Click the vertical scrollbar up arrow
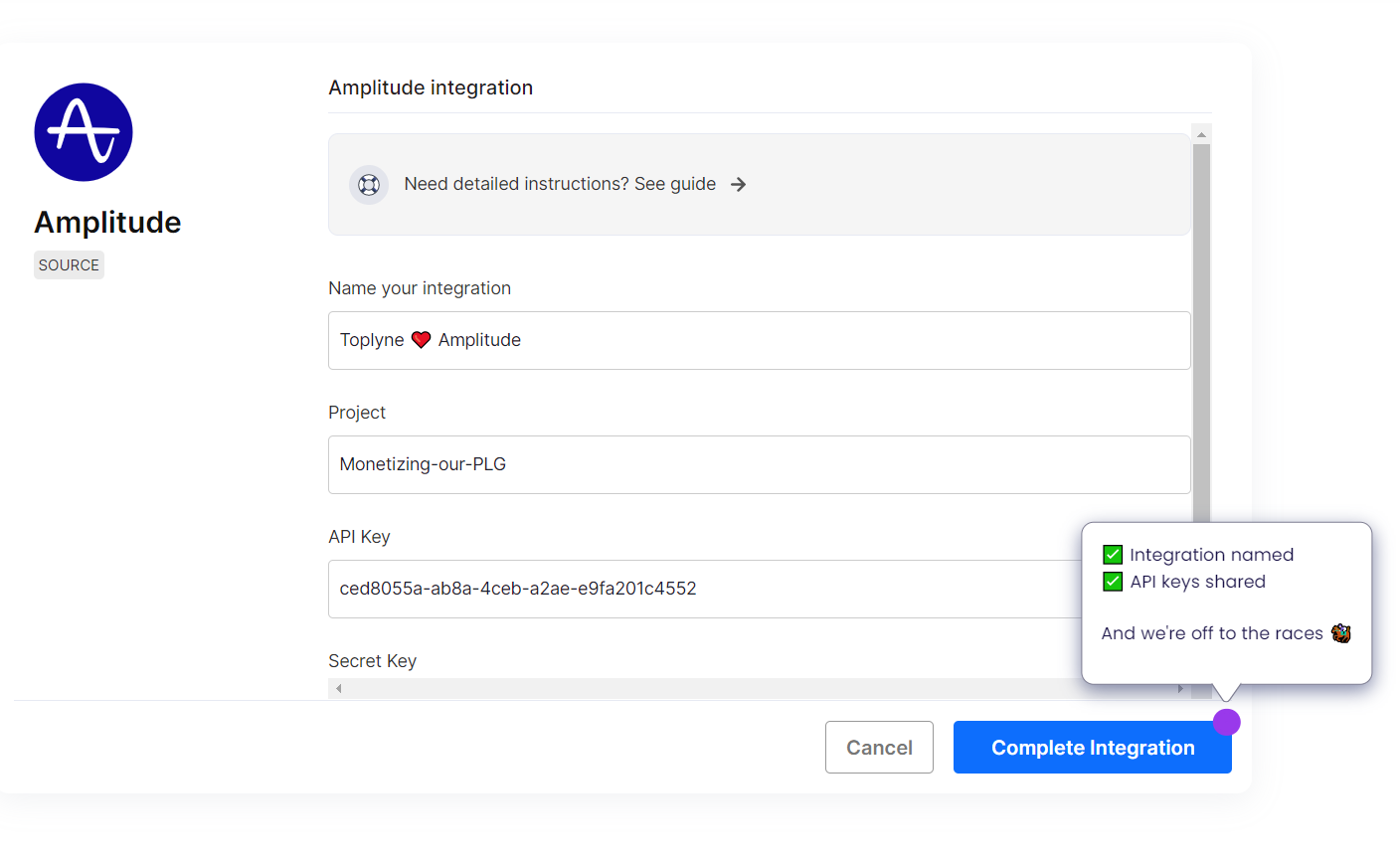1400x862 pixels. pos(1201,134)
